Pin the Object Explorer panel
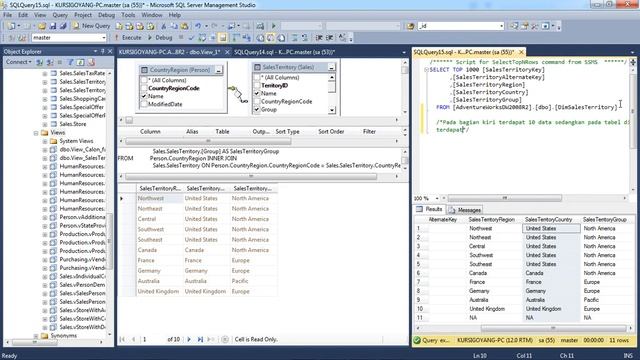 pyautogui.click(x=102, y=51)
